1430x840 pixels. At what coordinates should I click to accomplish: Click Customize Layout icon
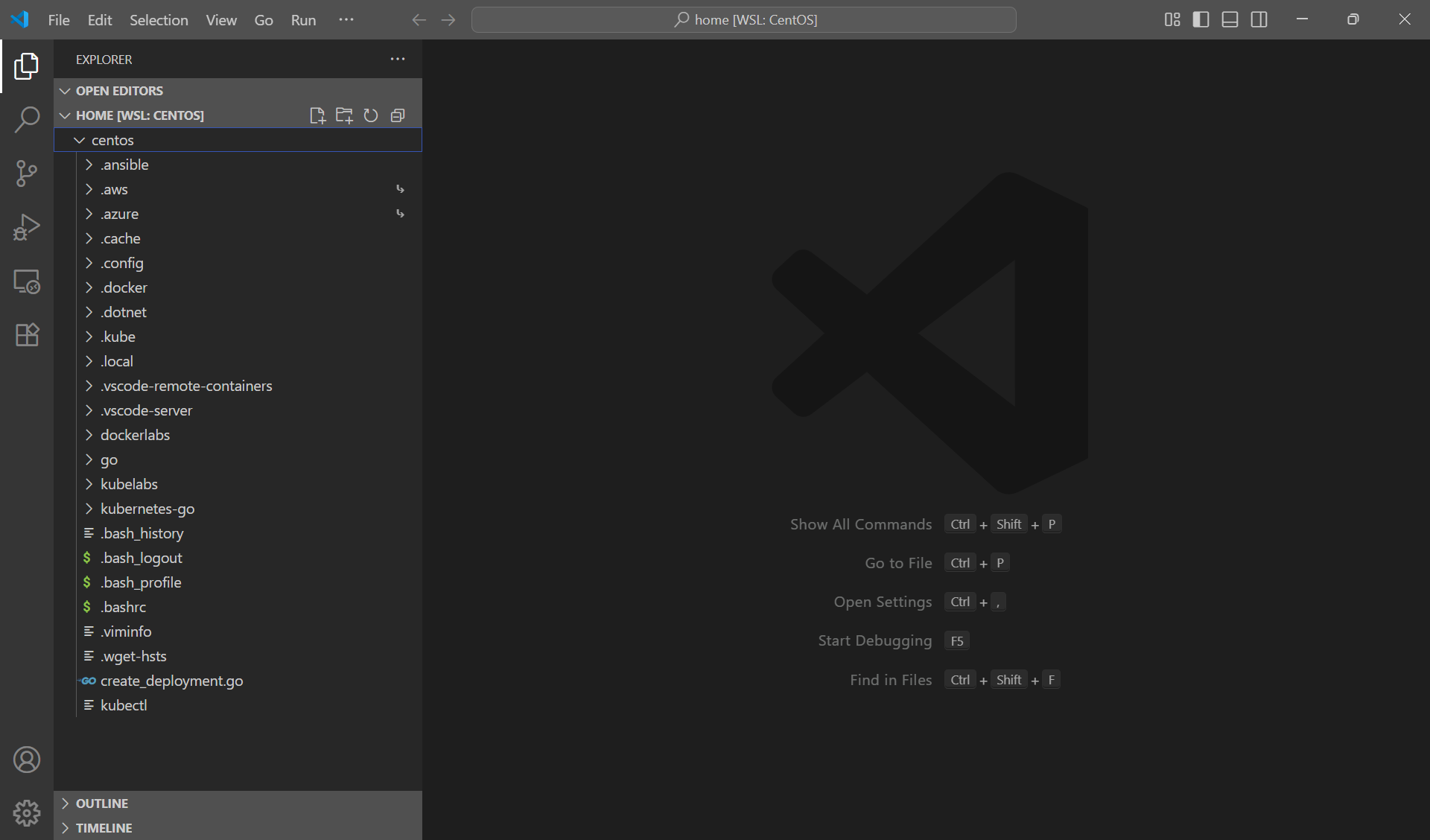point(1172,19)
